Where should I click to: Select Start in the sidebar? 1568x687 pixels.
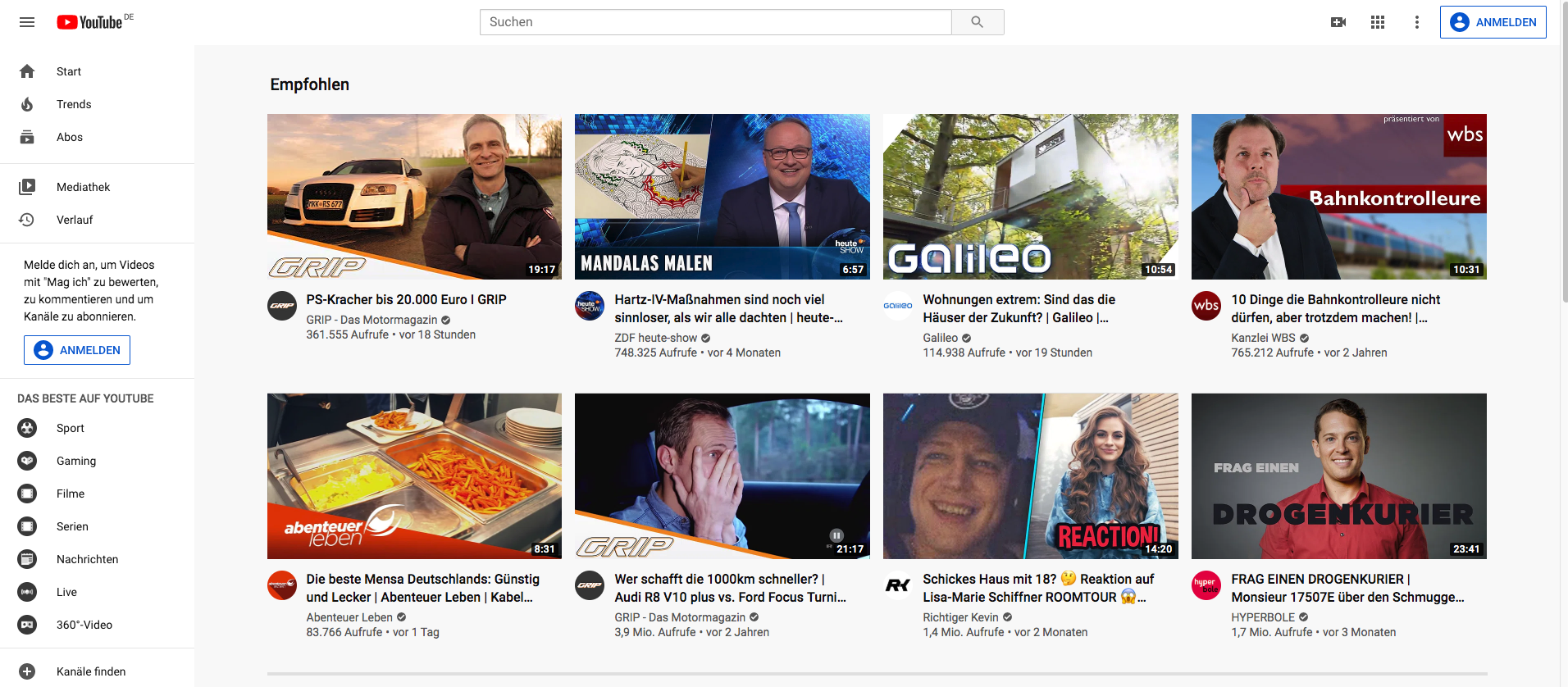(97, 71)
